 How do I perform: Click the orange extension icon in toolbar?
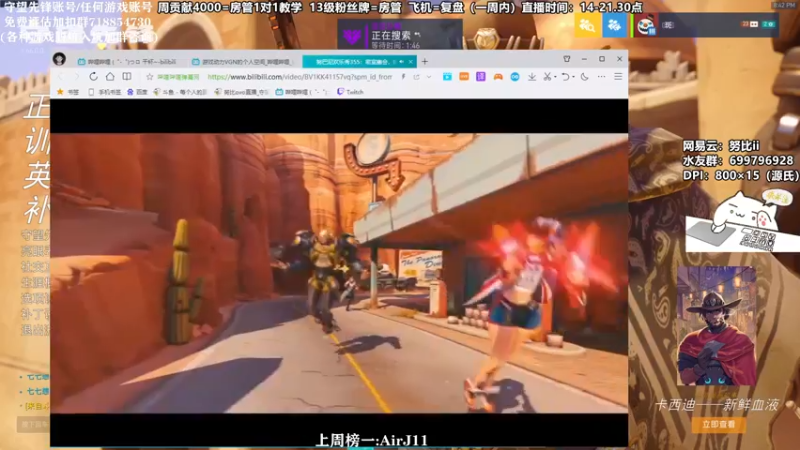(x=464, y=77)
